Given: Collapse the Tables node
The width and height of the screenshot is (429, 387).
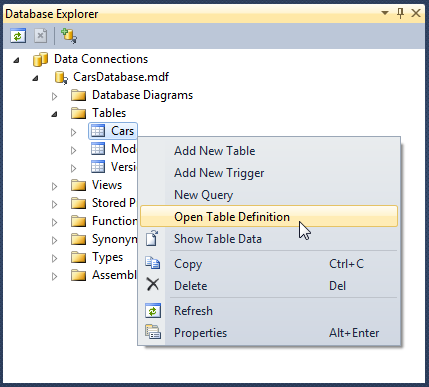Looking at the screenshot, I should coord(54,114).
